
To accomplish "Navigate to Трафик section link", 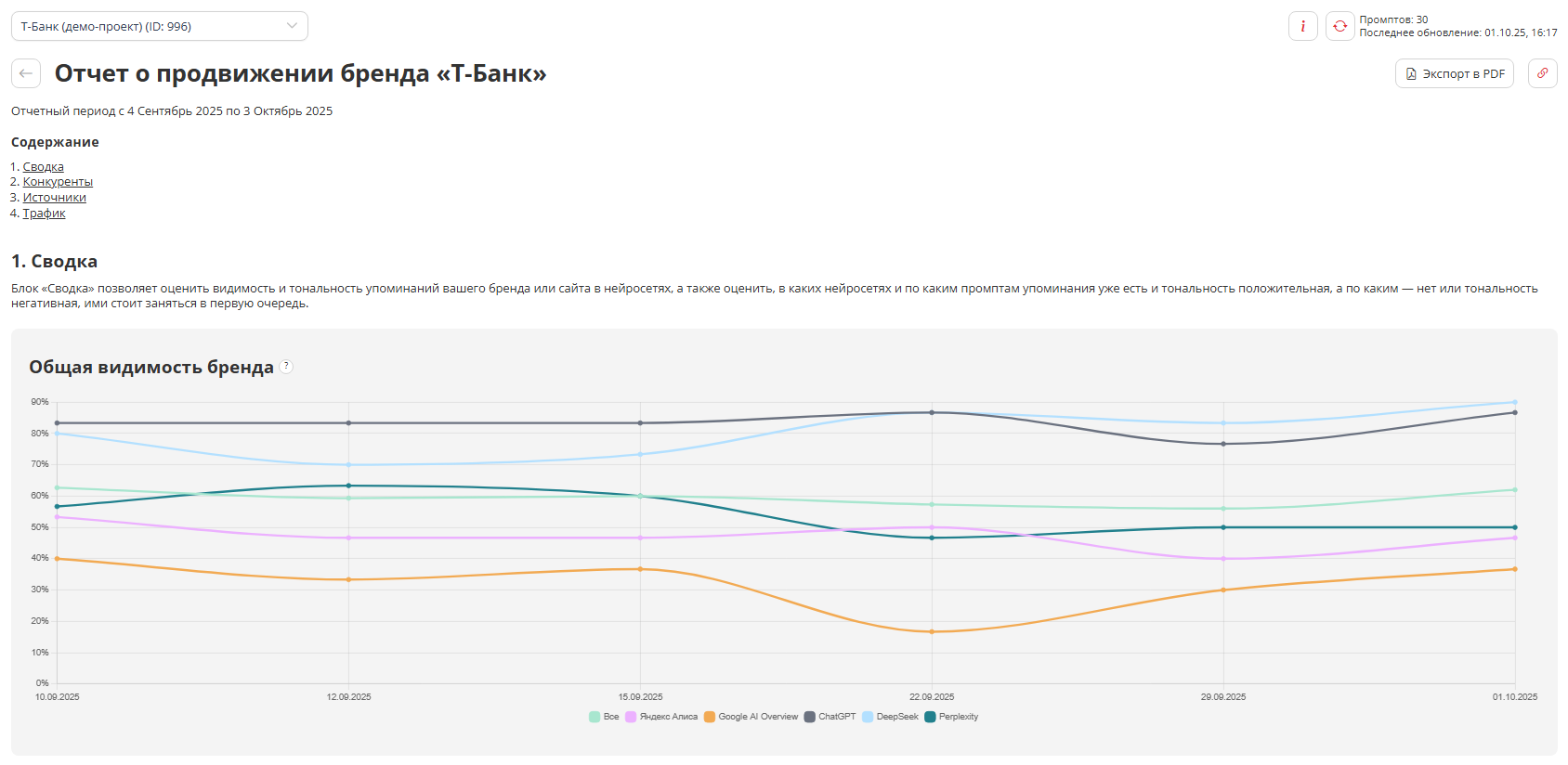I will pyautogui.click(x=44, y=214).
